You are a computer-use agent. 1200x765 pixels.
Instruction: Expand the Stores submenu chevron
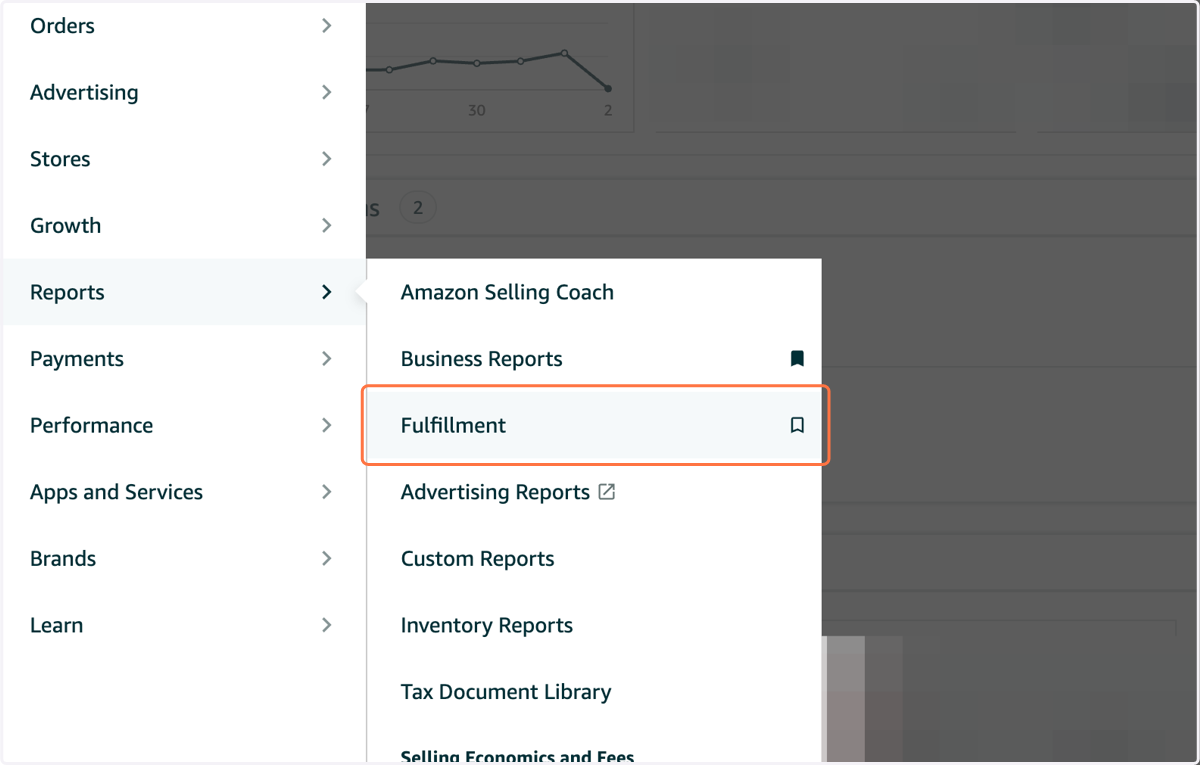pyautogui.click(x=327, y=159)
